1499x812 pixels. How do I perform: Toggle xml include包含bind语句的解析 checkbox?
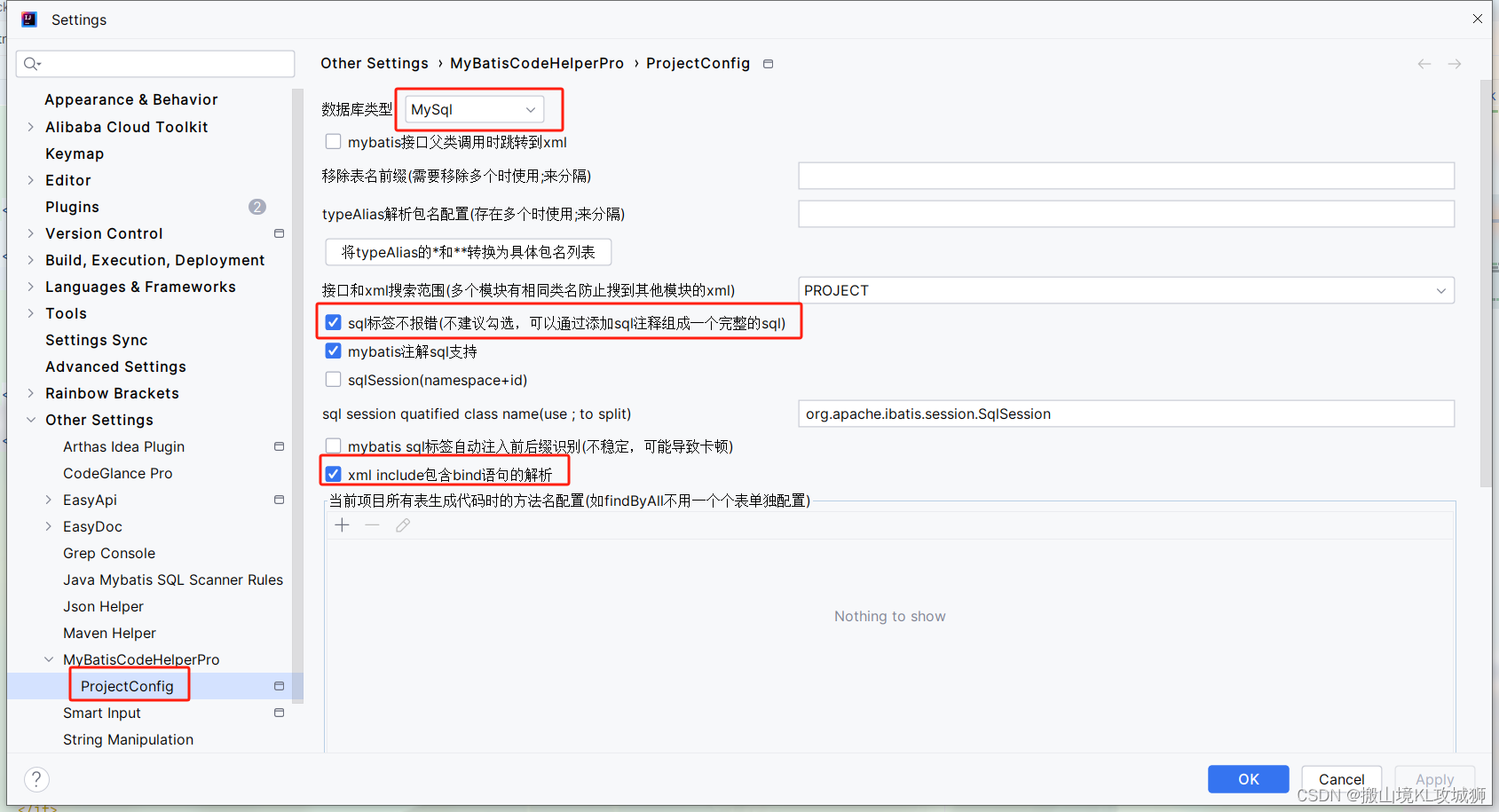click(x=334, y=474)
